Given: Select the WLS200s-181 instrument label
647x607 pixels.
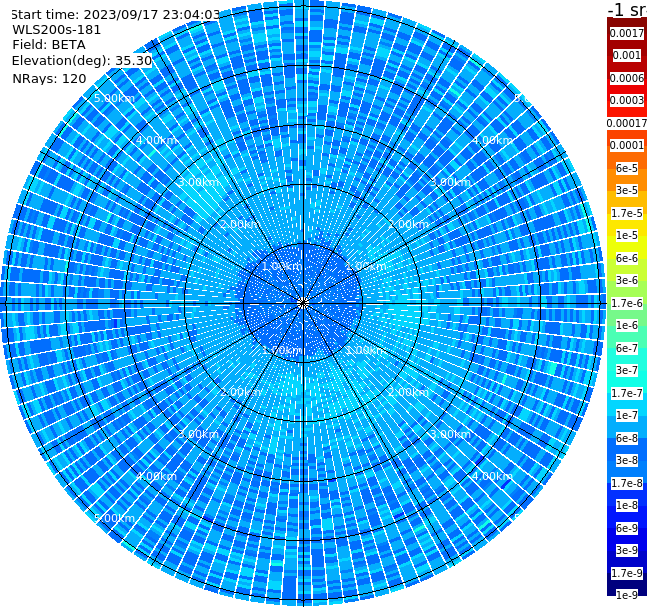Looking at the screenshot, I should pyautogui.click(x=57, y=30).
